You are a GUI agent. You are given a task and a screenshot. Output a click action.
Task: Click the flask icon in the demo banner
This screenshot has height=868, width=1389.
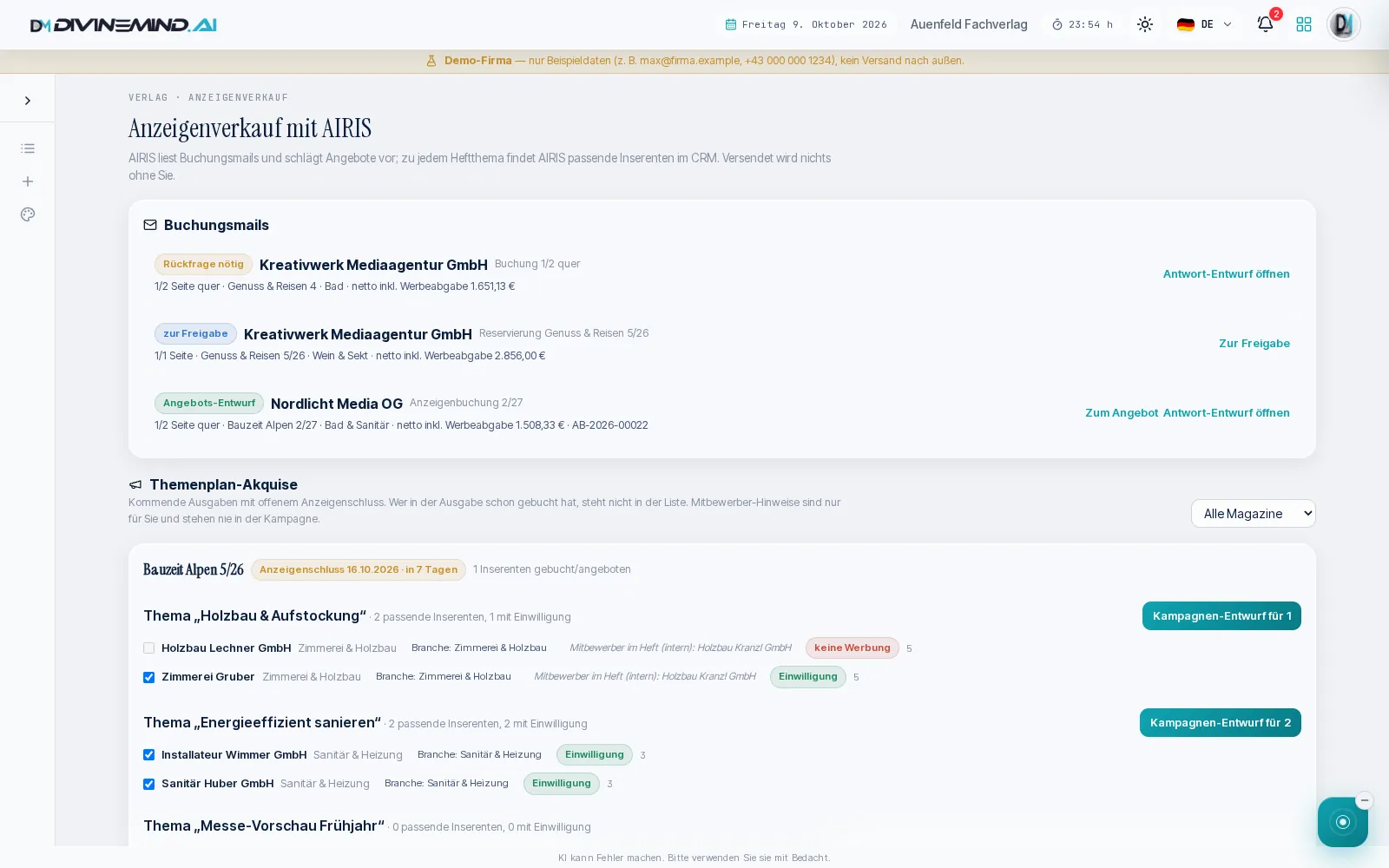[x=431, y=61]
